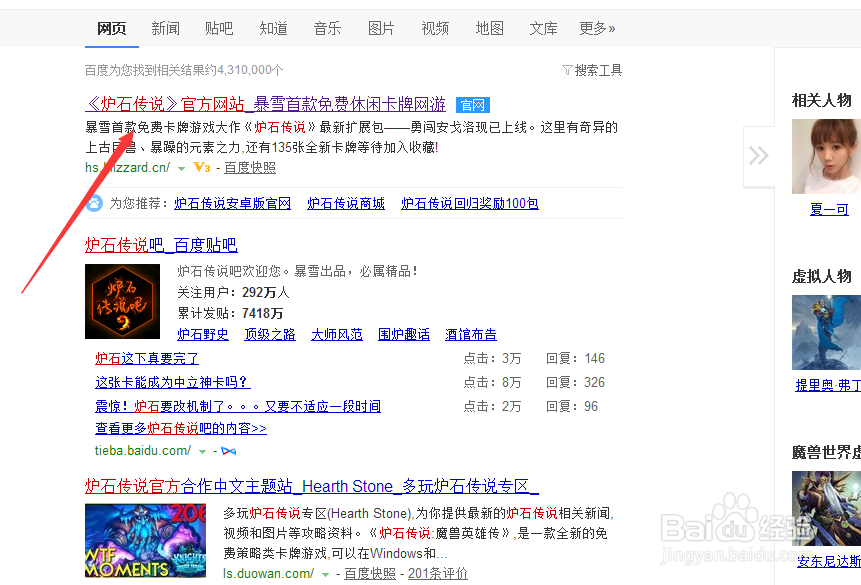Open 查看更多炉石传说吧的内容>> link
This screenshot has height=585, width=861.
tap(181, 428)
